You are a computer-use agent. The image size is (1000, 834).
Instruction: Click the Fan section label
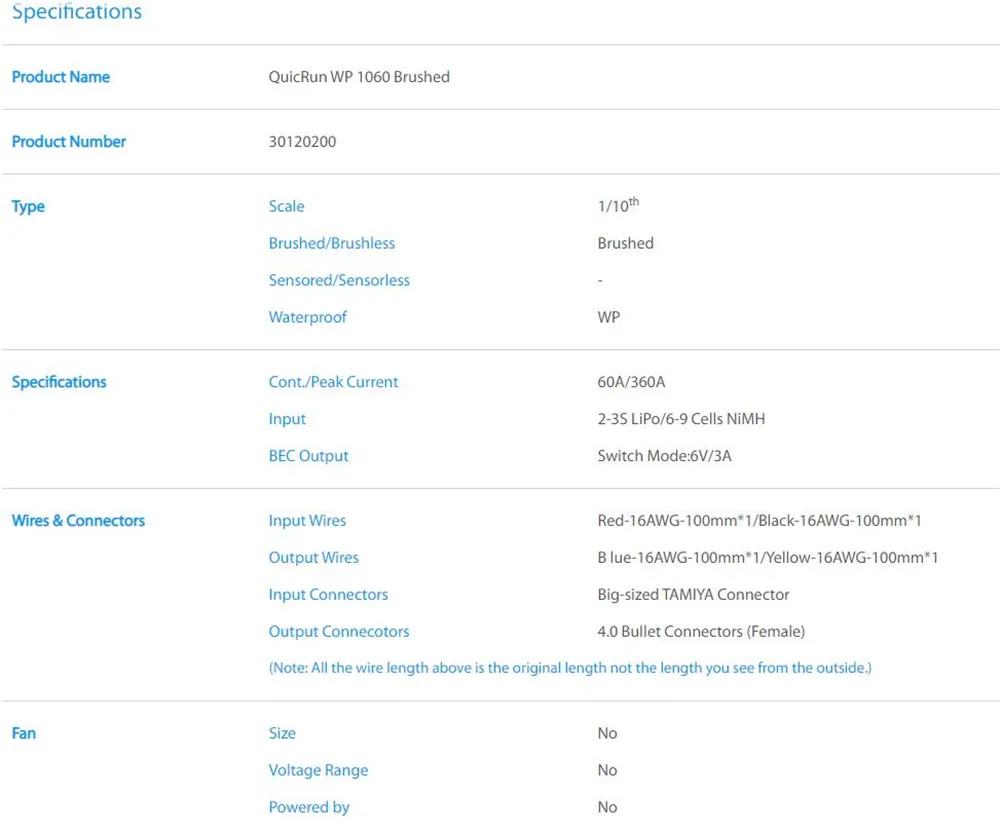pyautogui.click(x=24, y=734)
